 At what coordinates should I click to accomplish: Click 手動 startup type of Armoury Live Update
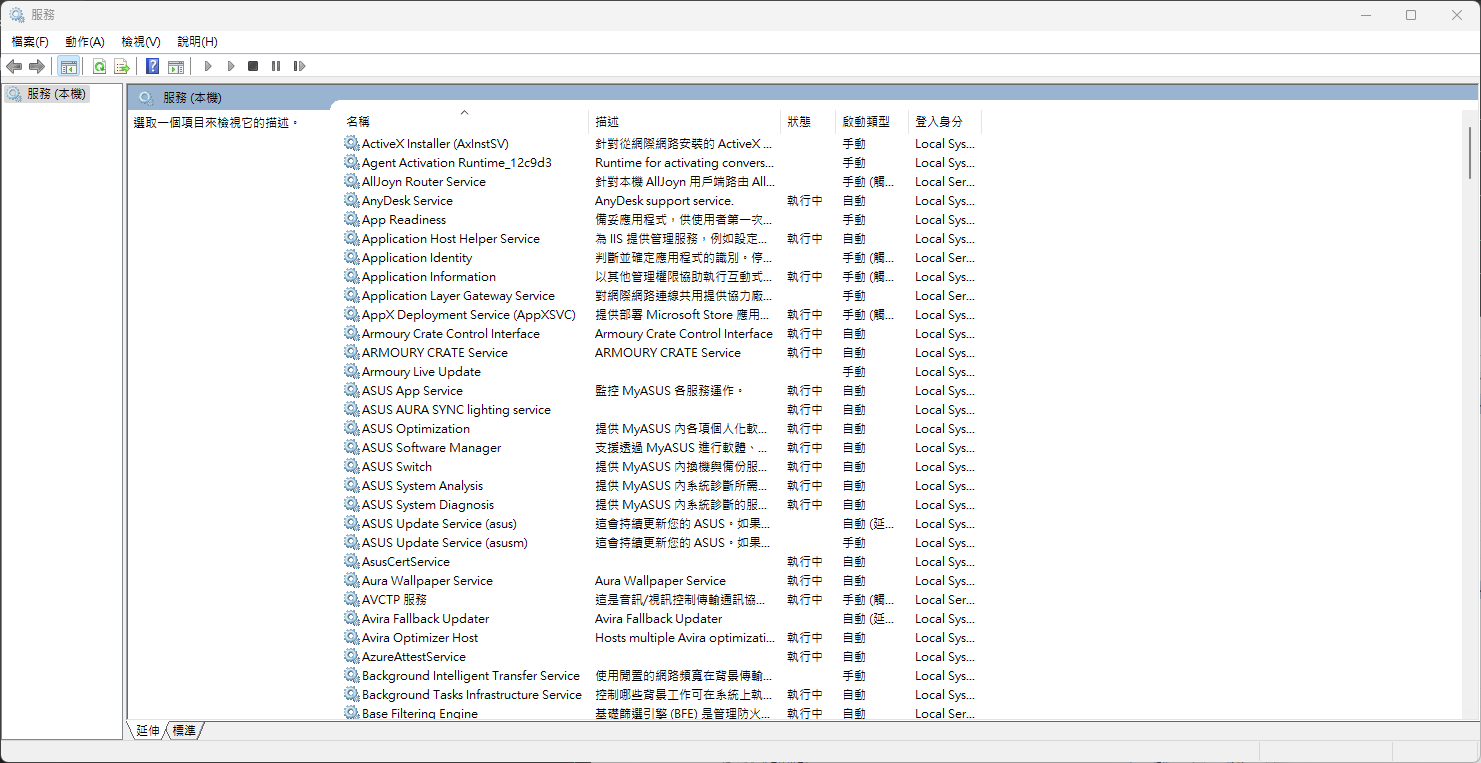click(x=854, y=372)
